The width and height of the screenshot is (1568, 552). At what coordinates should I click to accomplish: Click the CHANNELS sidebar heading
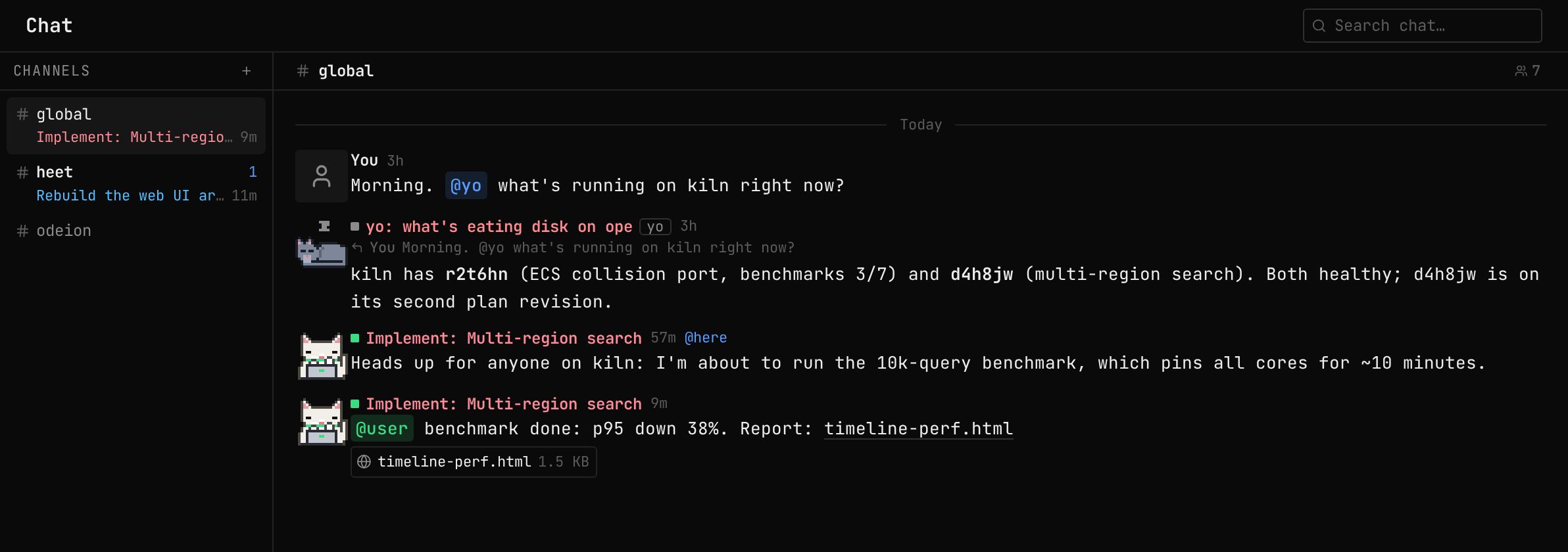pos(52,71)
